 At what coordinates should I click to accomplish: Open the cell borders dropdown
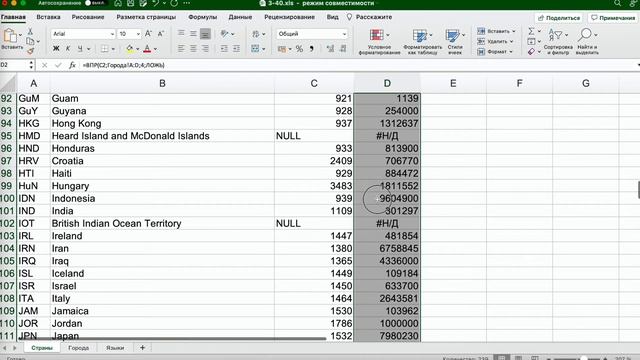point(113,49)
